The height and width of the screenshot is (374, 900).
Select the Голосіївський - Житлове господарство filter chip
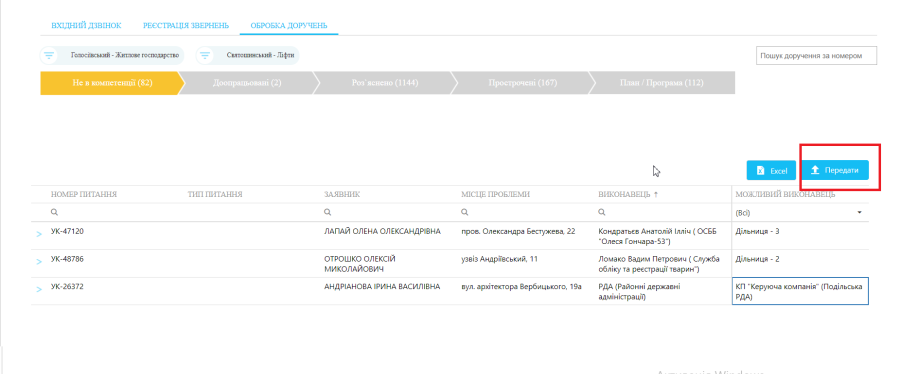[111, 56]
